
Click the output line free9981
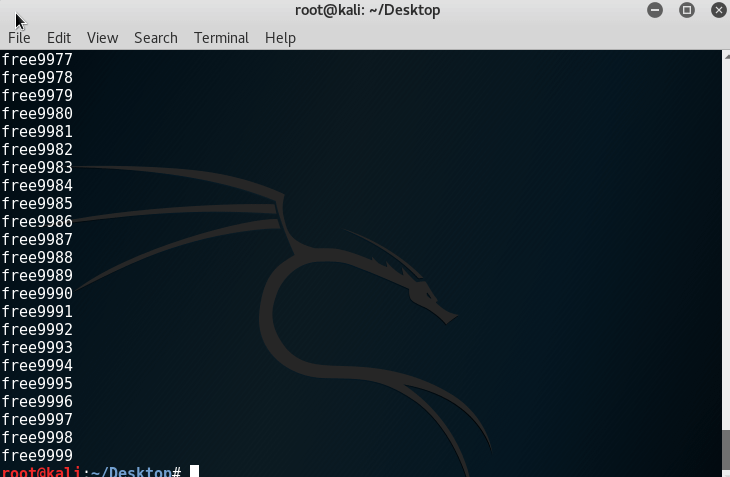[x=37, y=131]
